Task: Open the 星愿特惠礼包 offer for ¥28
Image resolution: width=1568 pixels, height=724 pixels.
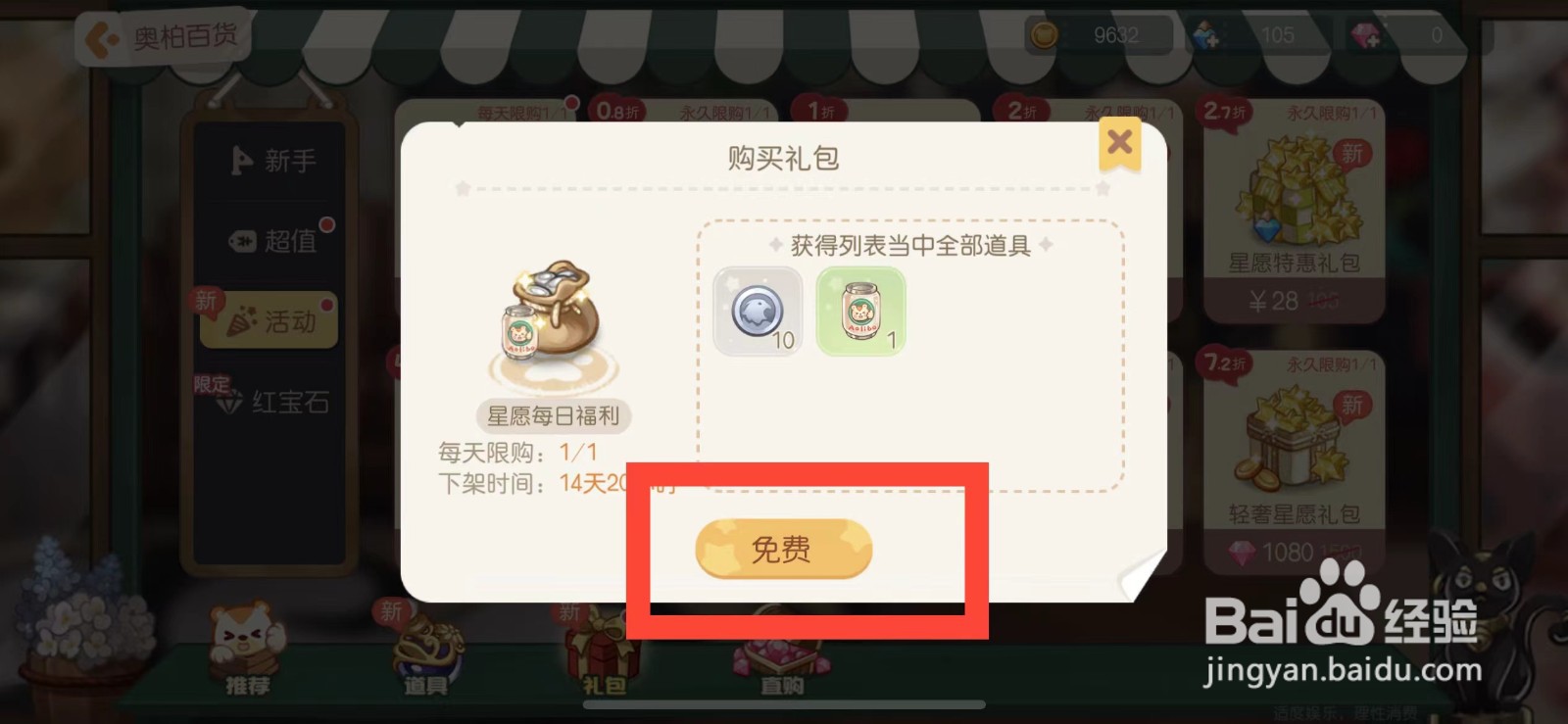Action: (1294, 211)
